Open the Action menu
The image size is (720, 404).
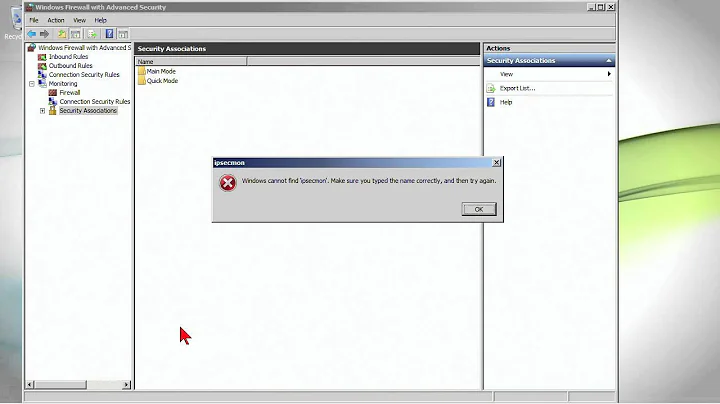coord(56,20)
